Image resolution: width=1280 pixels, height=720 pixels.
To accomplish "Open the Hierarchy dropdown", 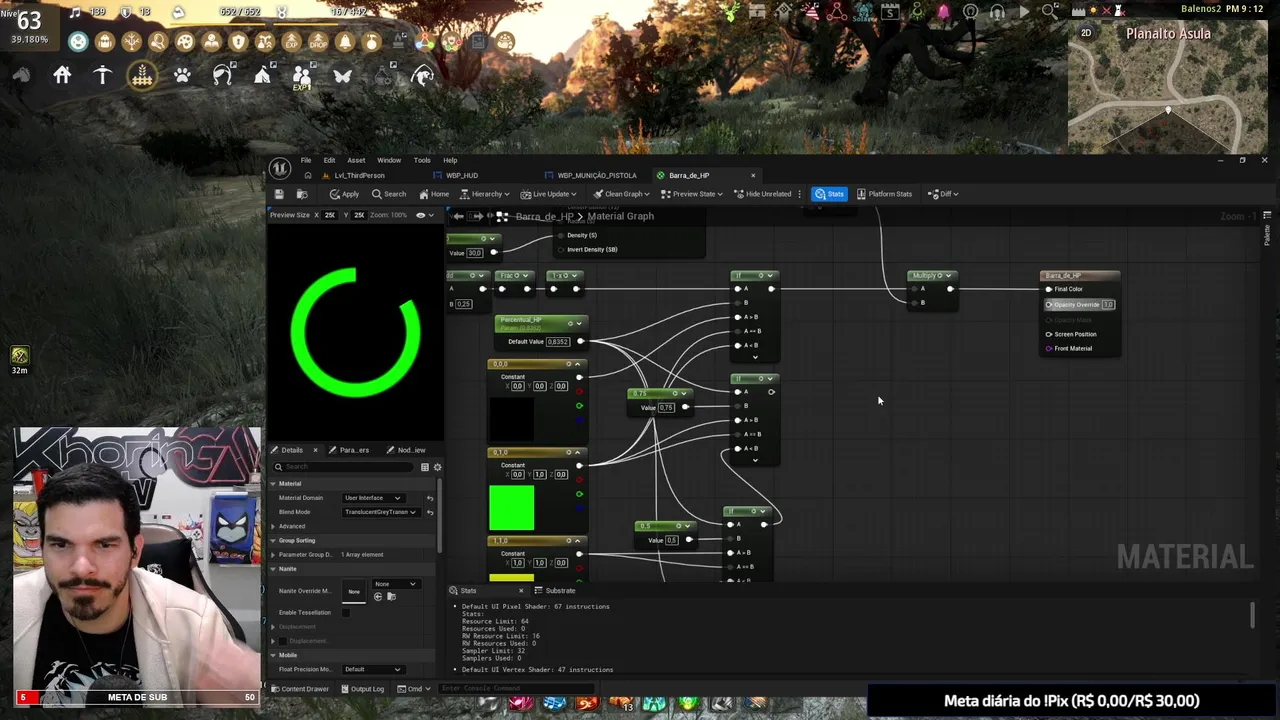I will (485, 194).
